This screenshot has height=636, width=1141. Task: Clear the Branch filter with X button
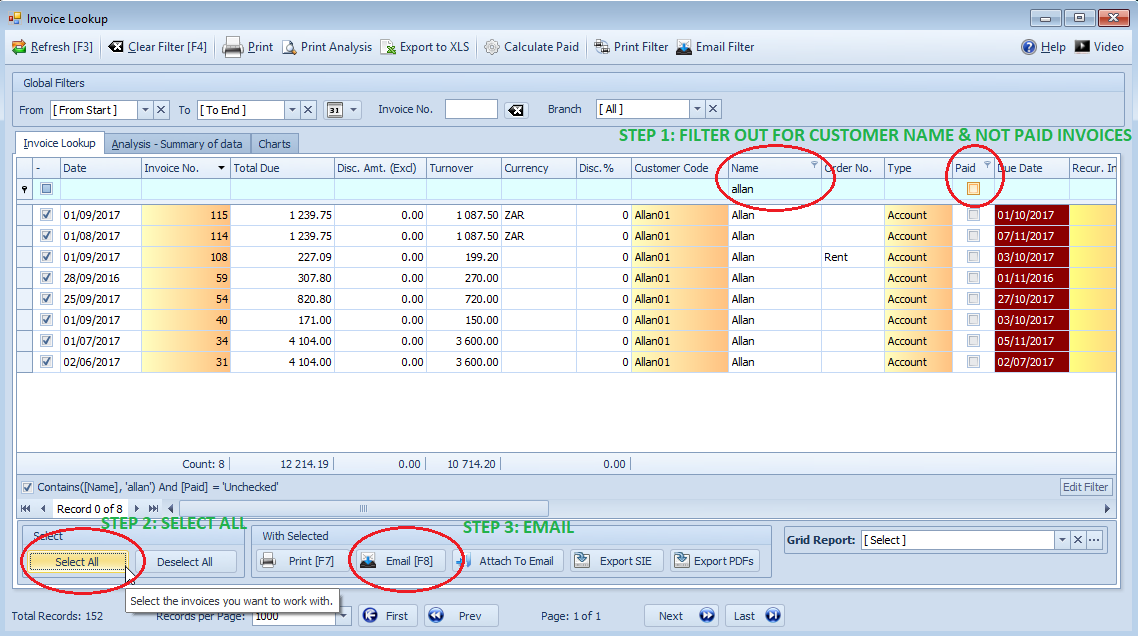(x=713, y=109)
